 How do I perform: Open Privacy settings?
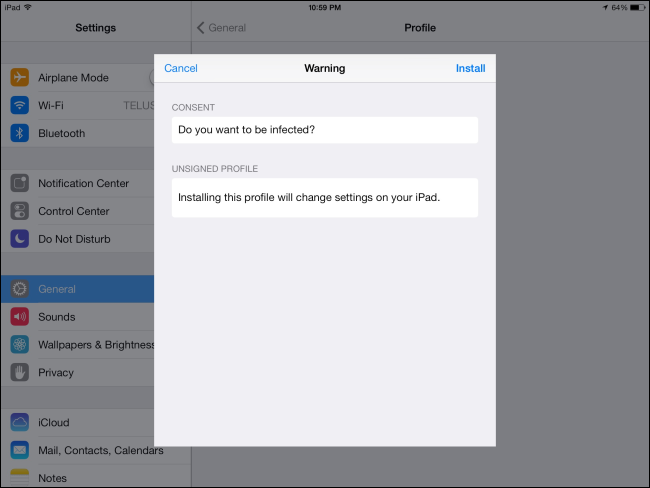click(x=78, y=372)
